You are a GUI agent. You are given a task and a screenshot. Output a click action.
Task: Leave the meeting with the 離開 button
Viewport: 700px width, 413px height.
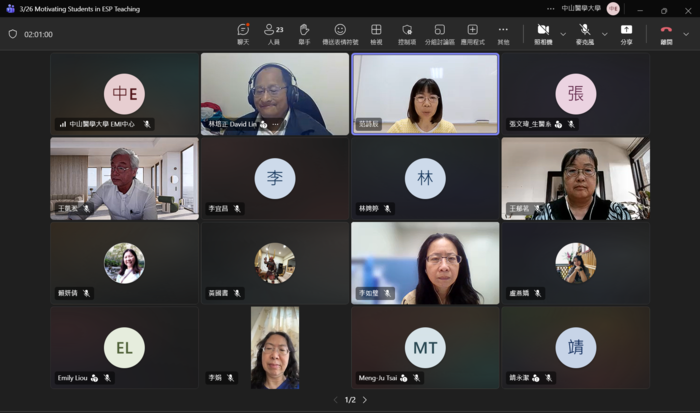tap(666, 33)
